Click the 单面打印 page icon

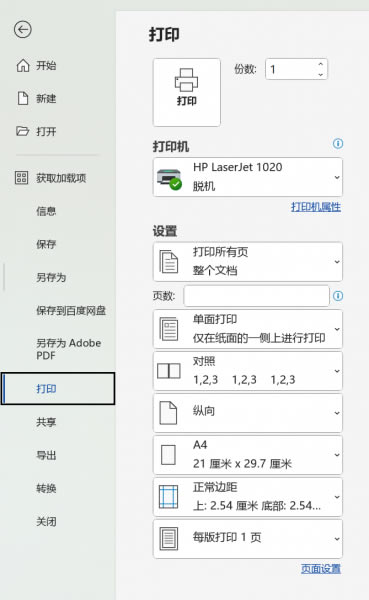click(168, 329)
